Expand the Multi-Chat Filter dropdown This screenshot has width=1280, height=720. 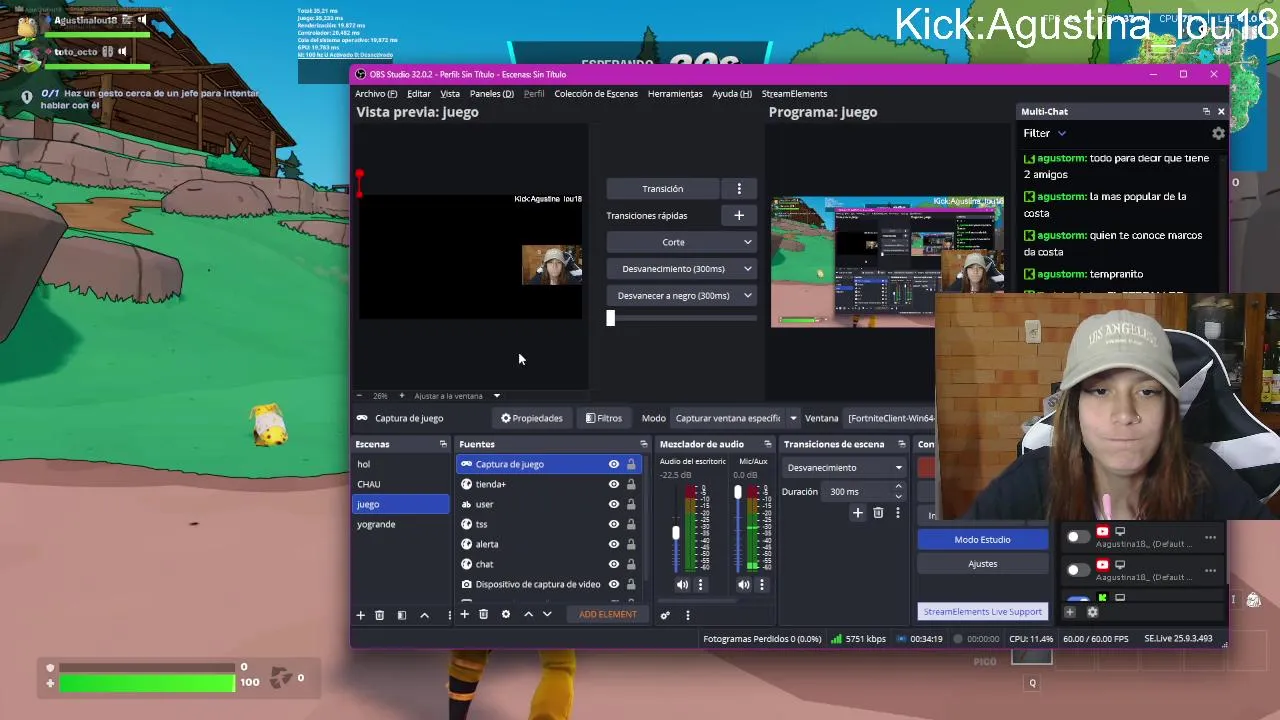tap(1045, 133)
